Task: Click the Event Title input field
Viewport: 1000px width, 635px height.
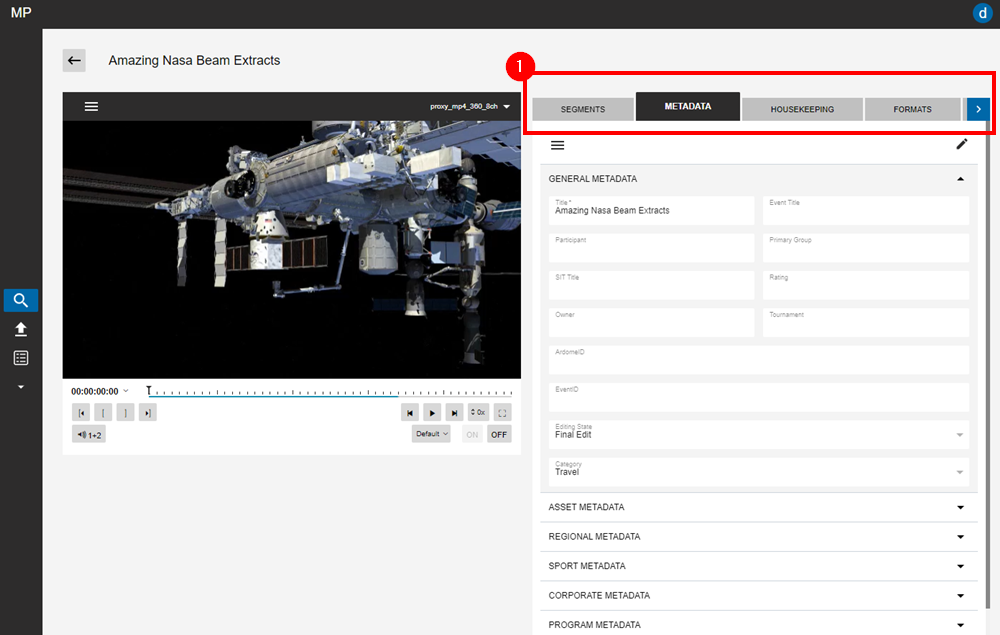Action: (x=866, y=211)
